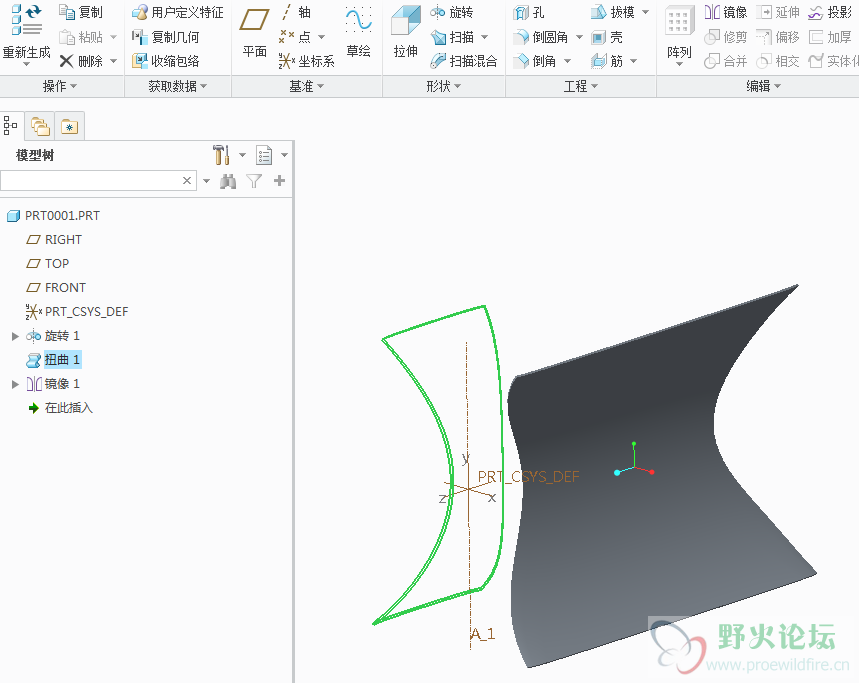
Task: Click the plus icon beside the tree filter
Action: 279,180
